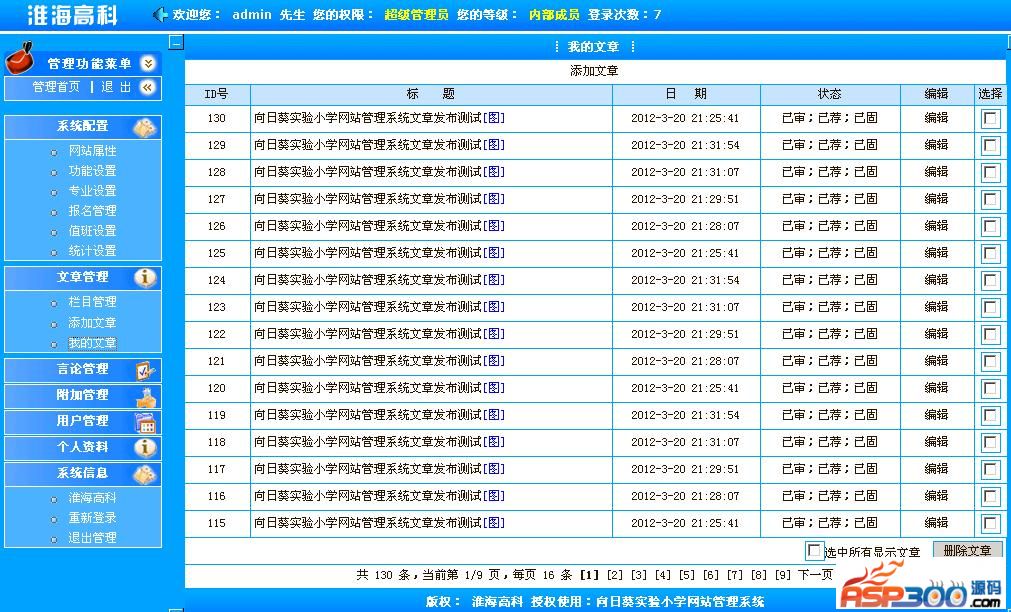Screen dimensions: 1011x612
Task: Open 我的文章 in the sidebar
Action: [92, 343]
